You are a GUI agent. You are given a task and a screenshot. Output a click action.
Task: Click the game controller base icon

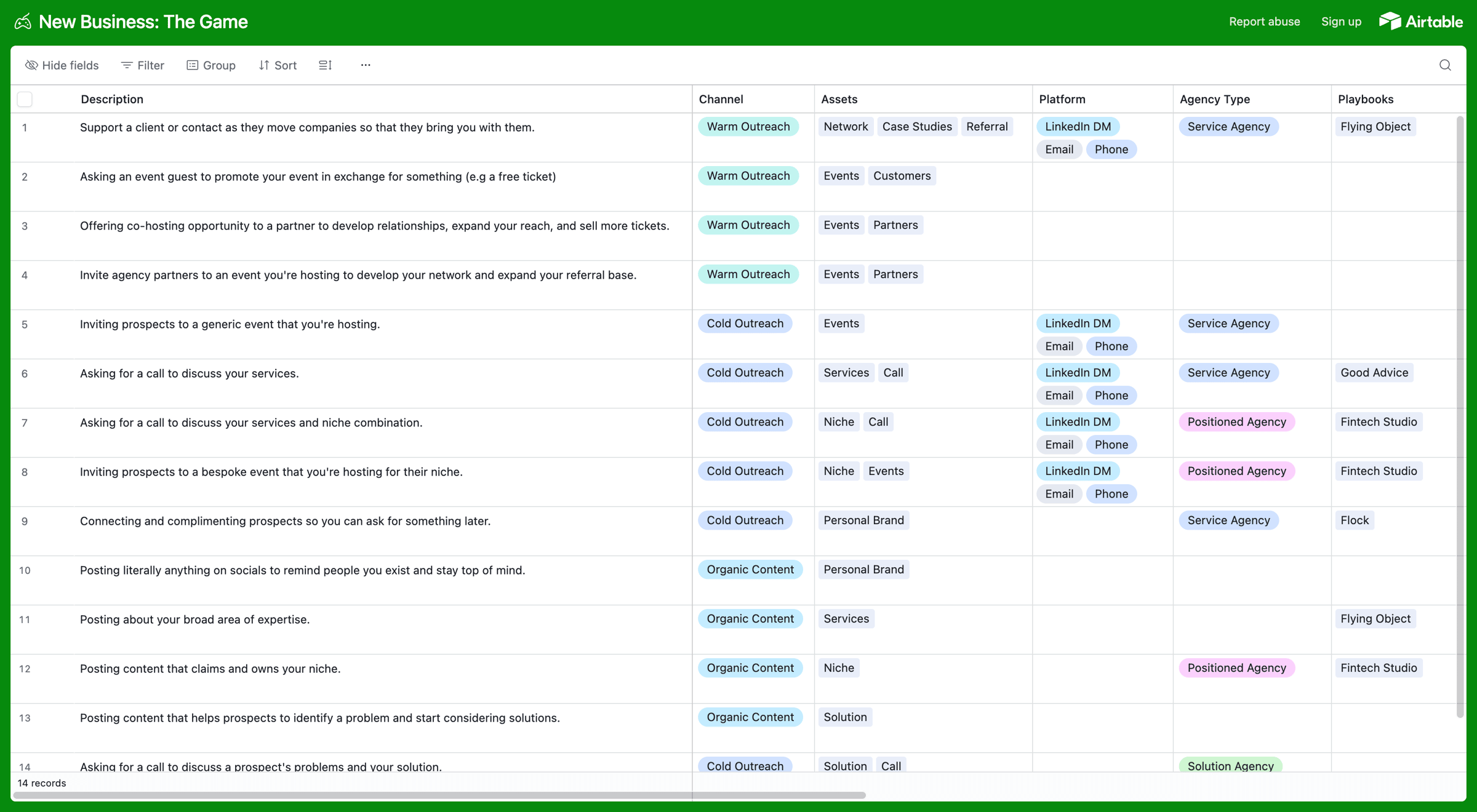[x=23, y=22]
